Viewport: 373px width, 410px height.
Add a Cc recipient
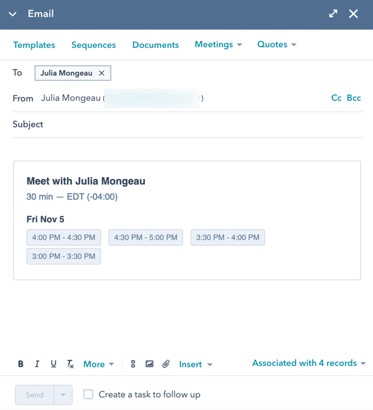pos(336,98)
